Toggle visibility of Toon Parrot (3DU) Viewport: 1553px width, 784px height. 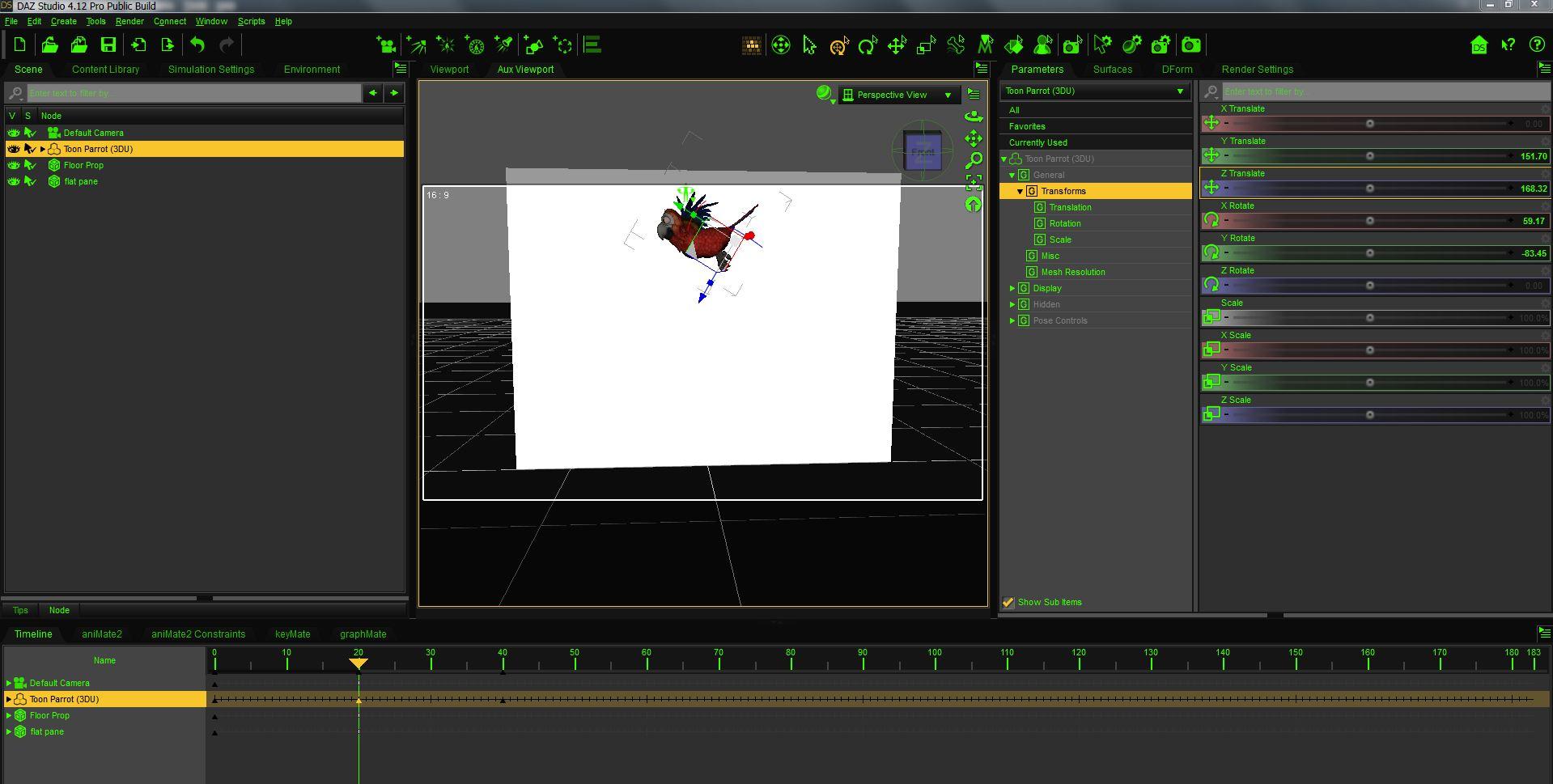pos(13,149)
